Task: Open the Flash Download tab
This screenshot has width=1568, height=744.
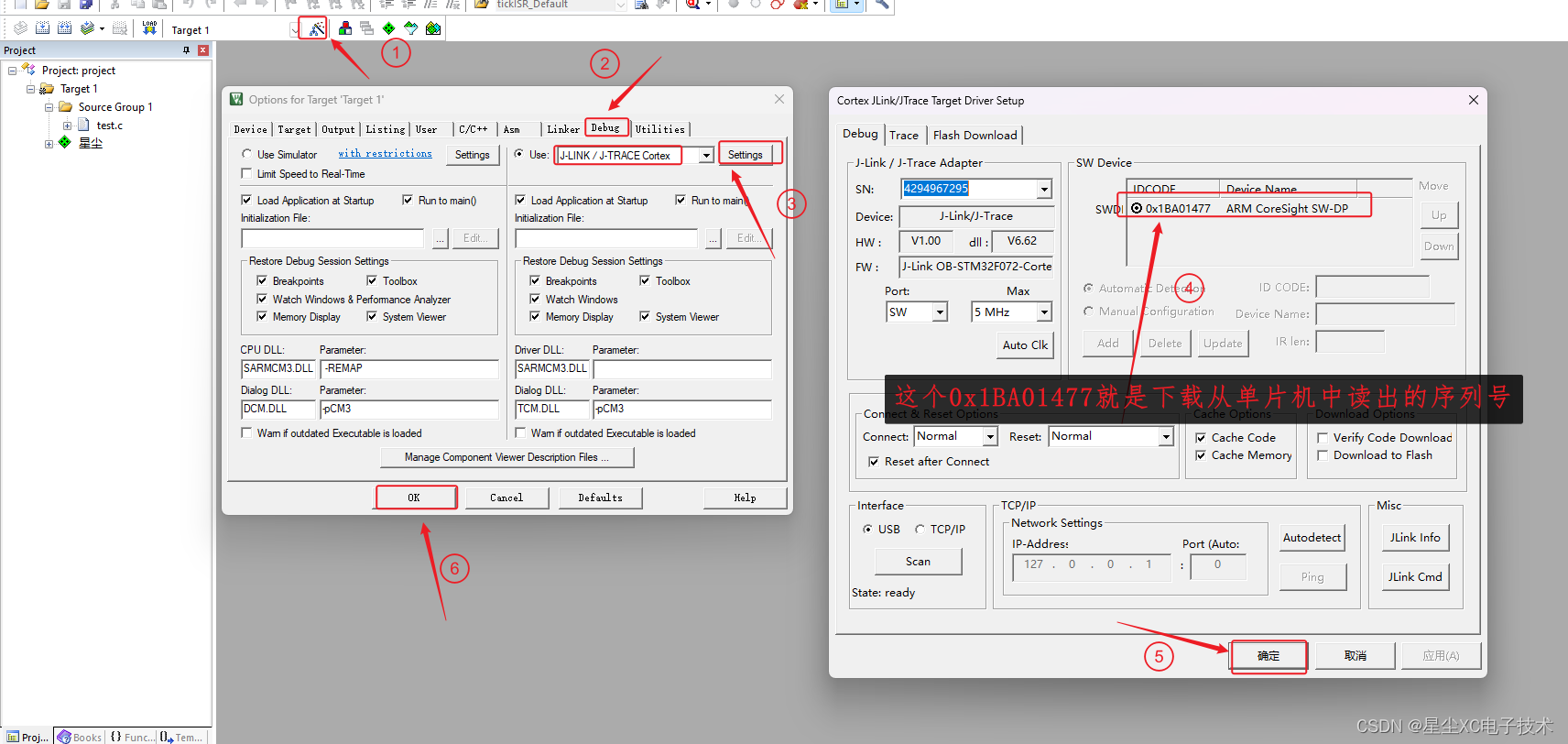Action: pos(975,136)
